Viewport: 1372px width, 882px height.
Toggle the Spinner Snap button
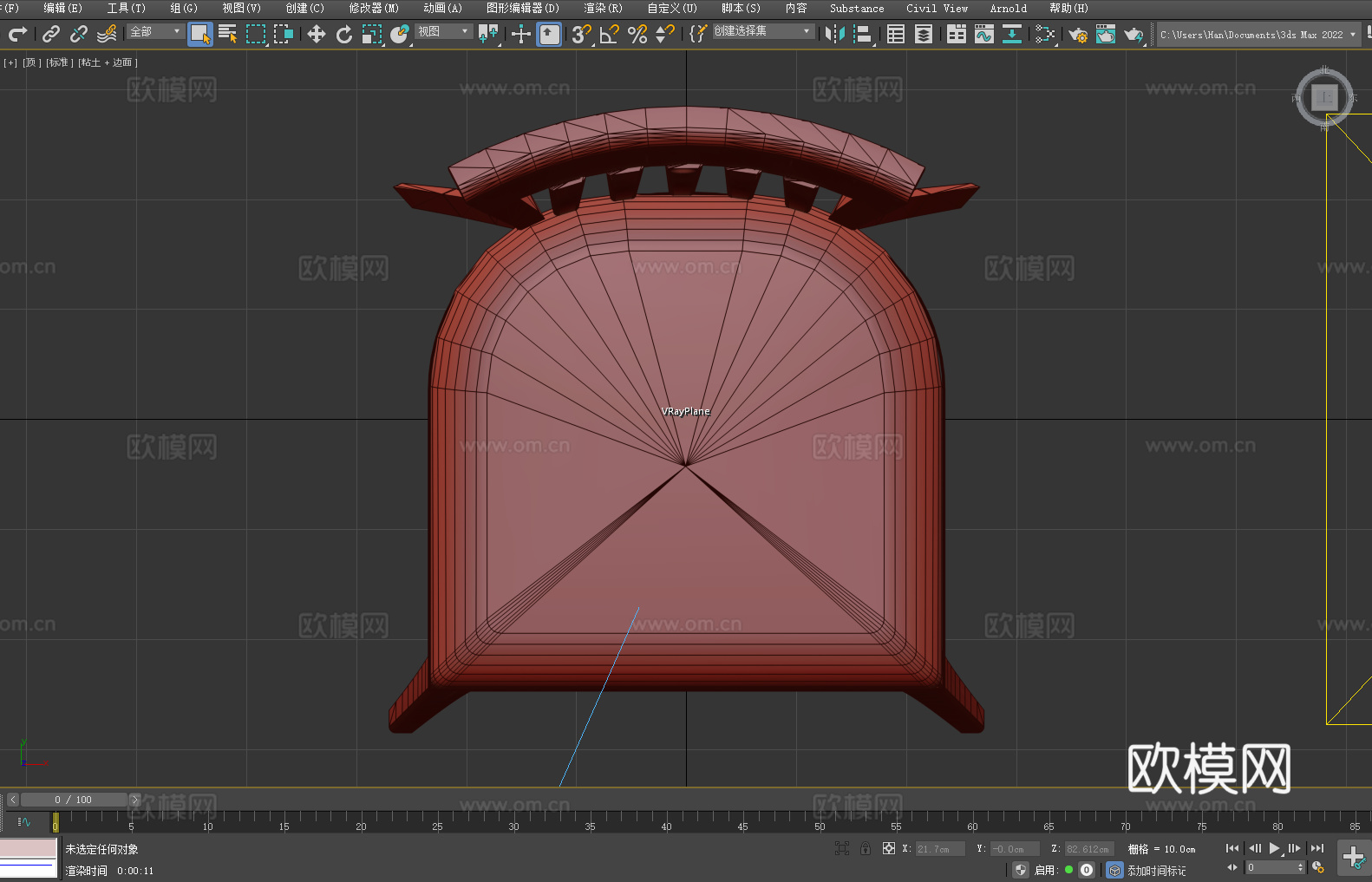(665, 34)
